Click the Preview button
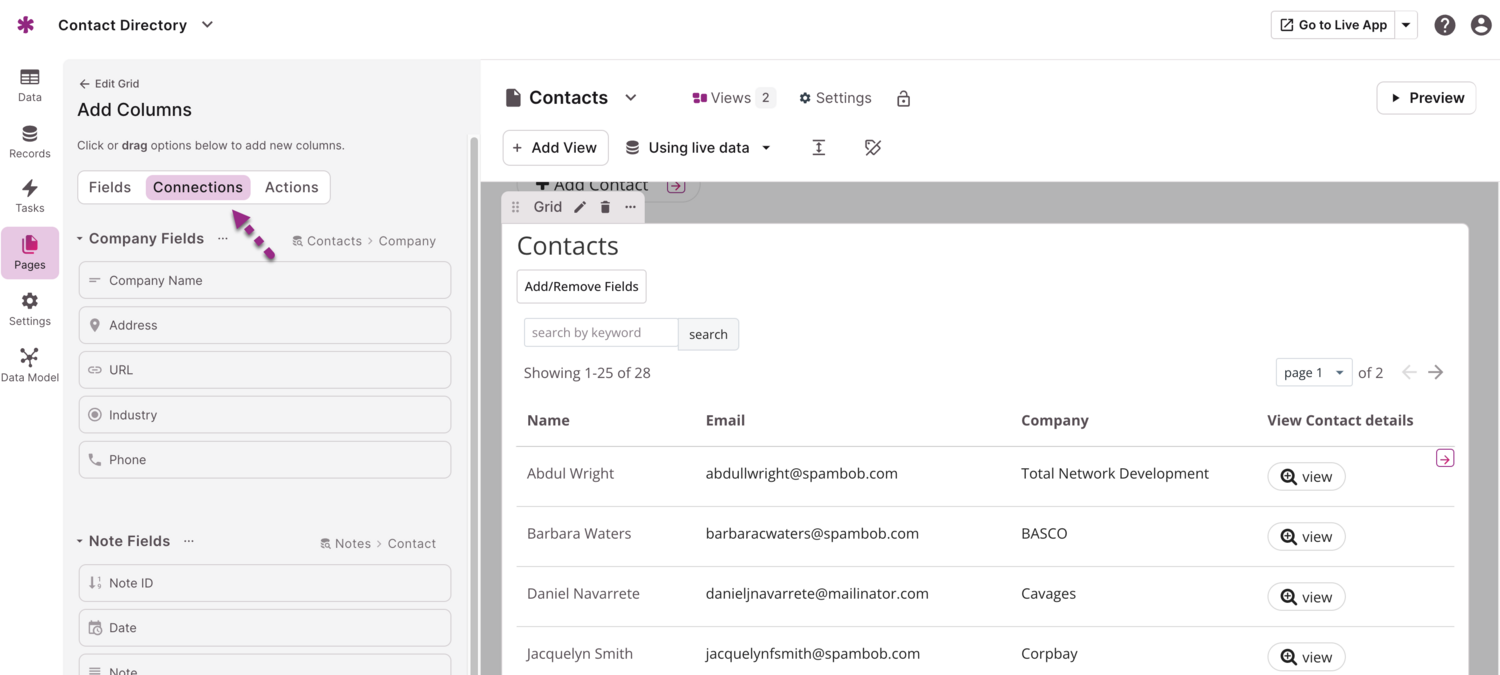Viewport: 1500px width, 675px height. pos(1426,98)
